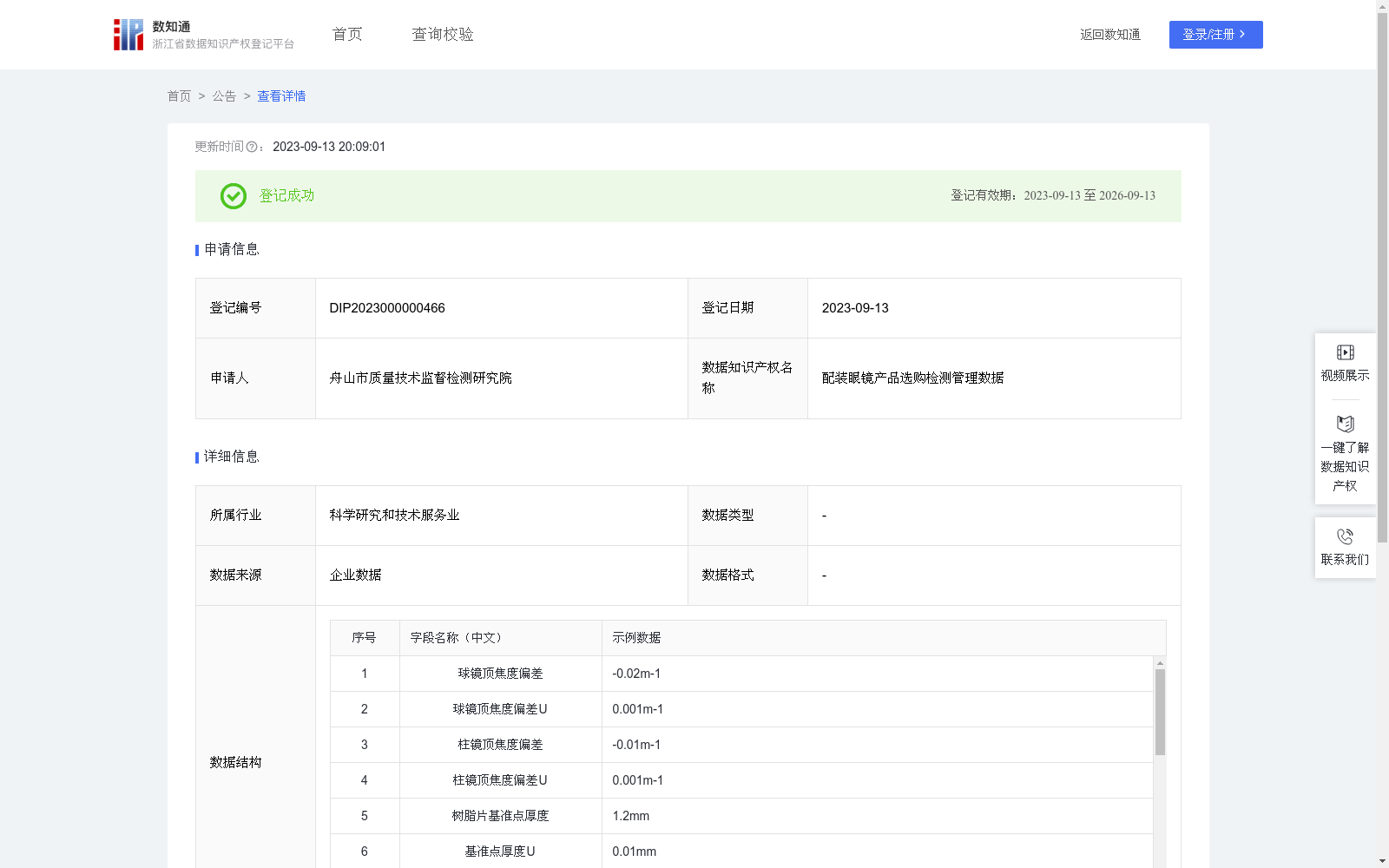This screenshot has width=1389, height=868.
Task: Select the applicant 舟山市质量技术监督检测研究院
Action: coord(421,378)
